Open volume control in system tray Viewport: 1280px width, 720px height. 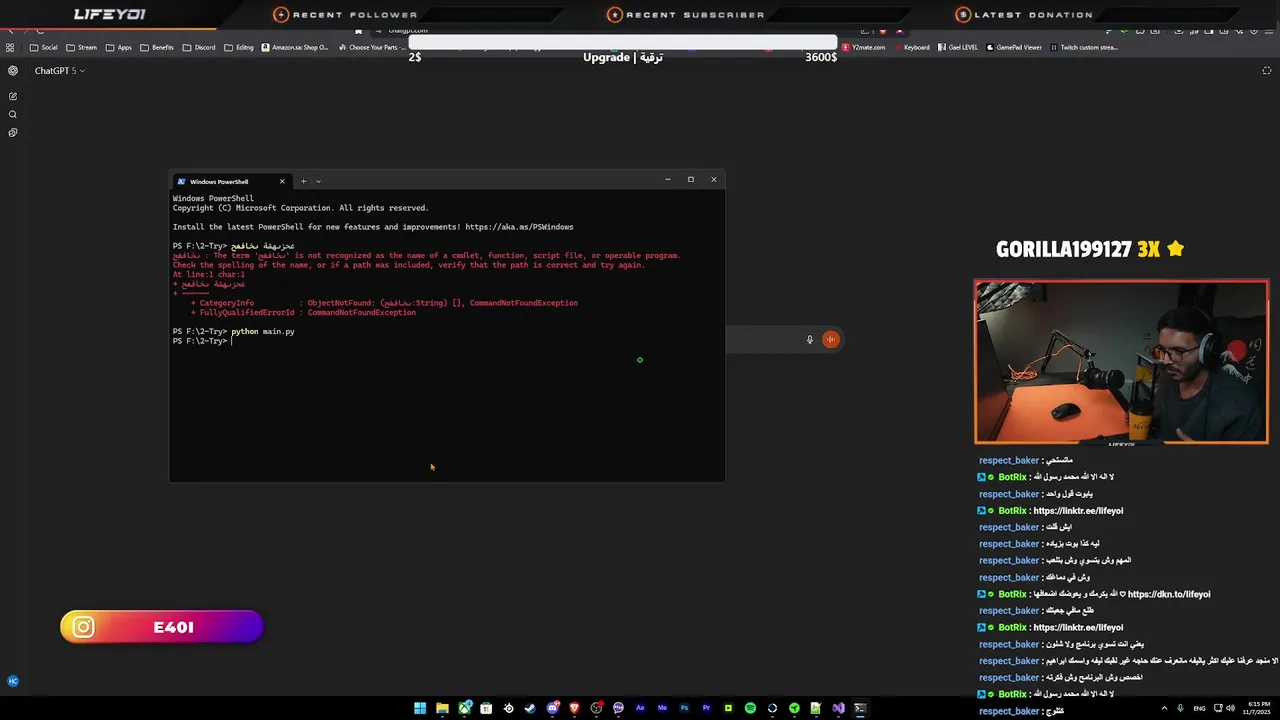(1230, 708)
